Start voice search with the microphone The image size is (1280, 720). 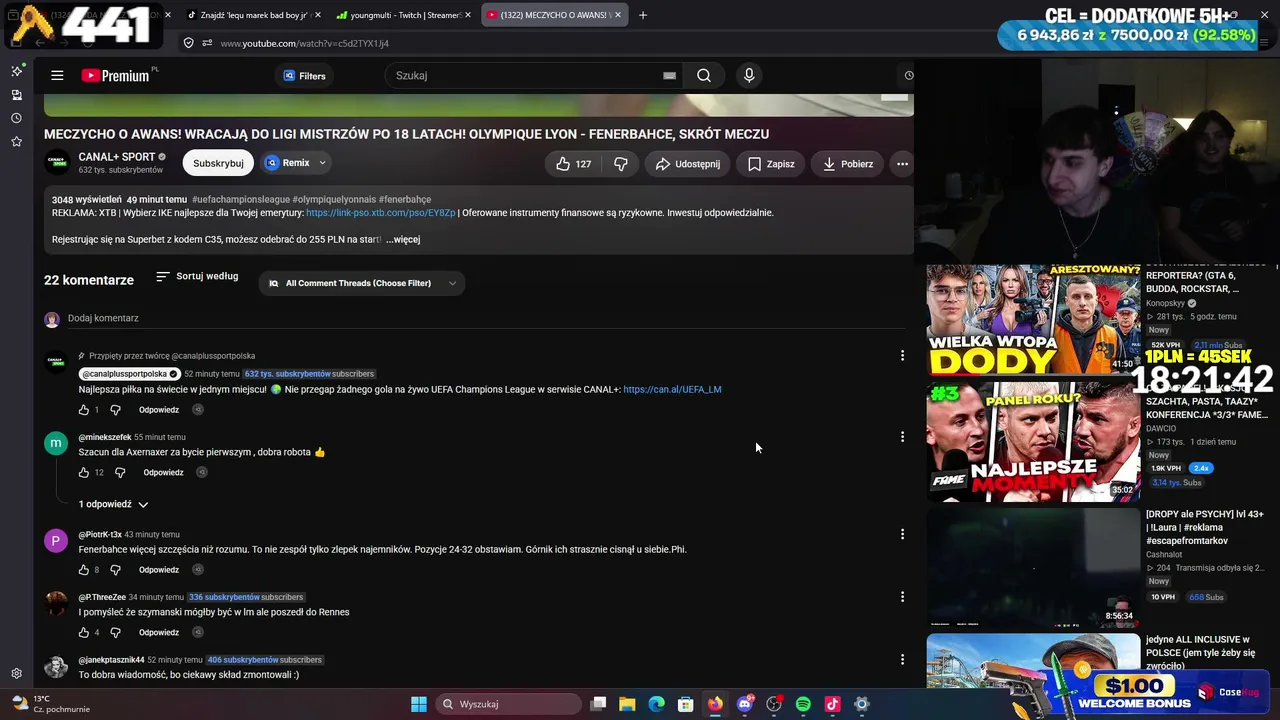tap(749, 76)
